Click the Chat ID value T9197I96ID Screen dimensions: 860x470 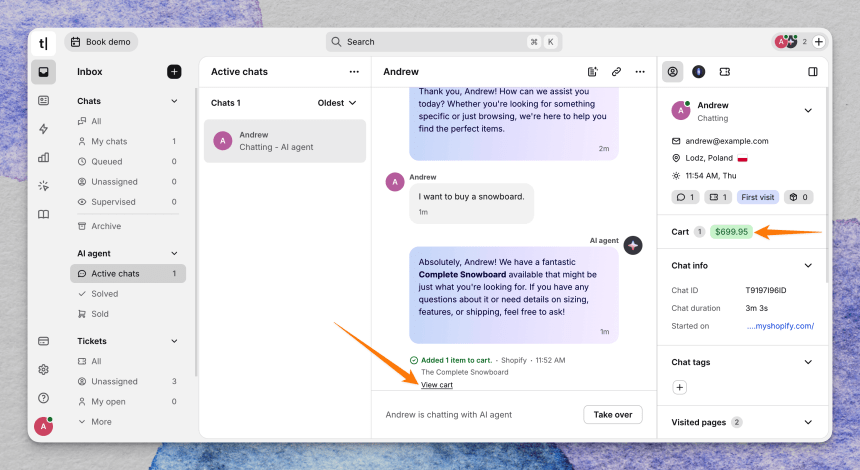(766, 291)
